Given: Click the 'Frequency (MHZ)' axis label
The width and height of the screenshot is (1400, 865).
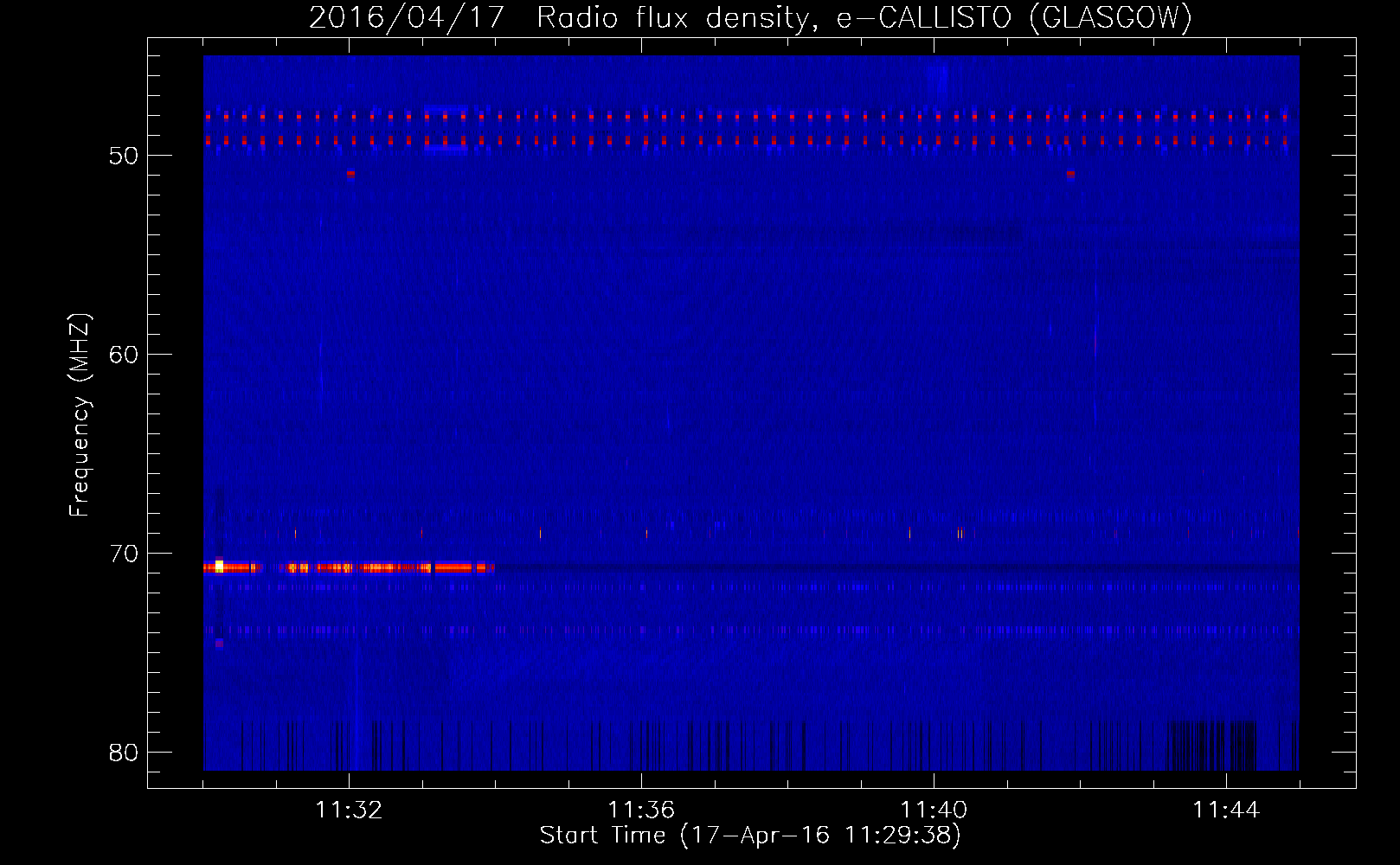Looking at the screenshot, I should pos(80,415).
